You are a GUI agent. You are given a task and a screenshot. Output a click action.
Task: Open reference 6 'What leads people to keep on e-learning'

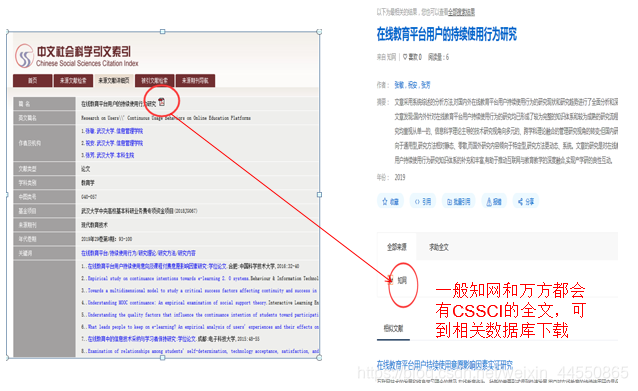point(203,327)
